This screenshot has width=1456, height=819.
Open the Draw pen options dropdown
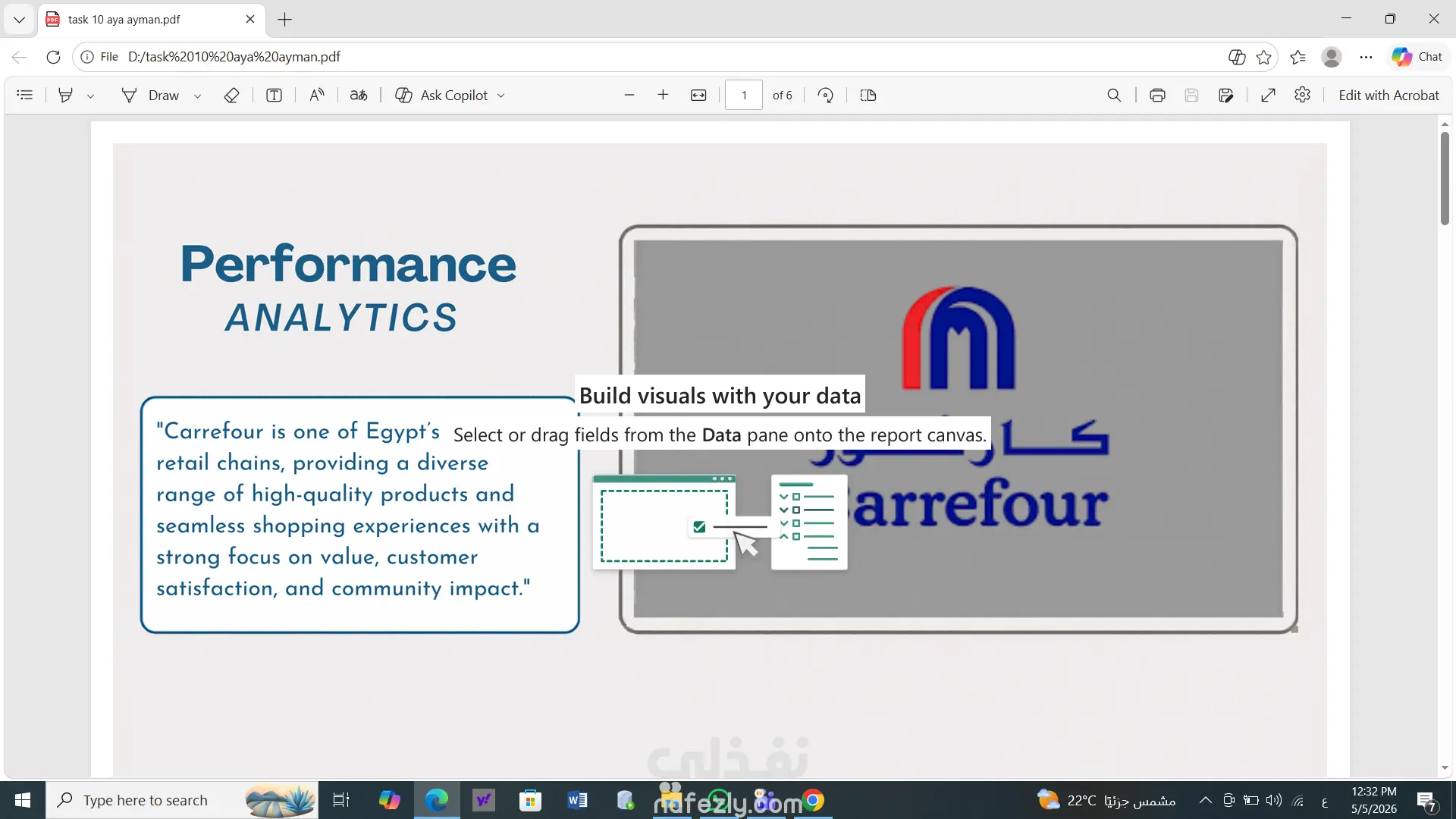click(197, 96)
